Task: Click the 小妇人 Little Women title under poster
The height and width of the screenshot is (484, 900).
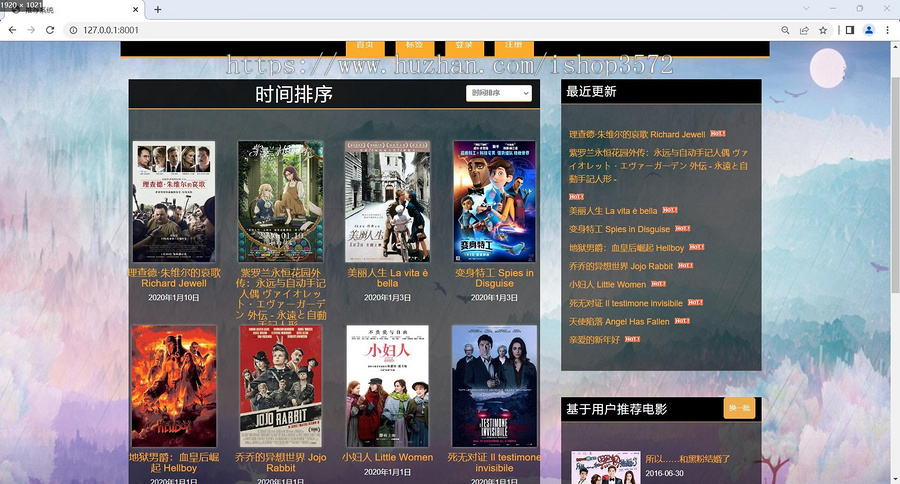Action: pos(387,458)
